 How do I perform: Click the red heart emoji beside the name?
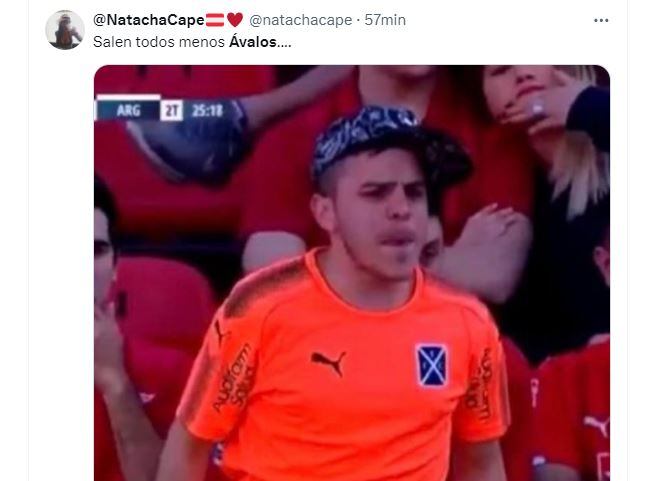235,20
